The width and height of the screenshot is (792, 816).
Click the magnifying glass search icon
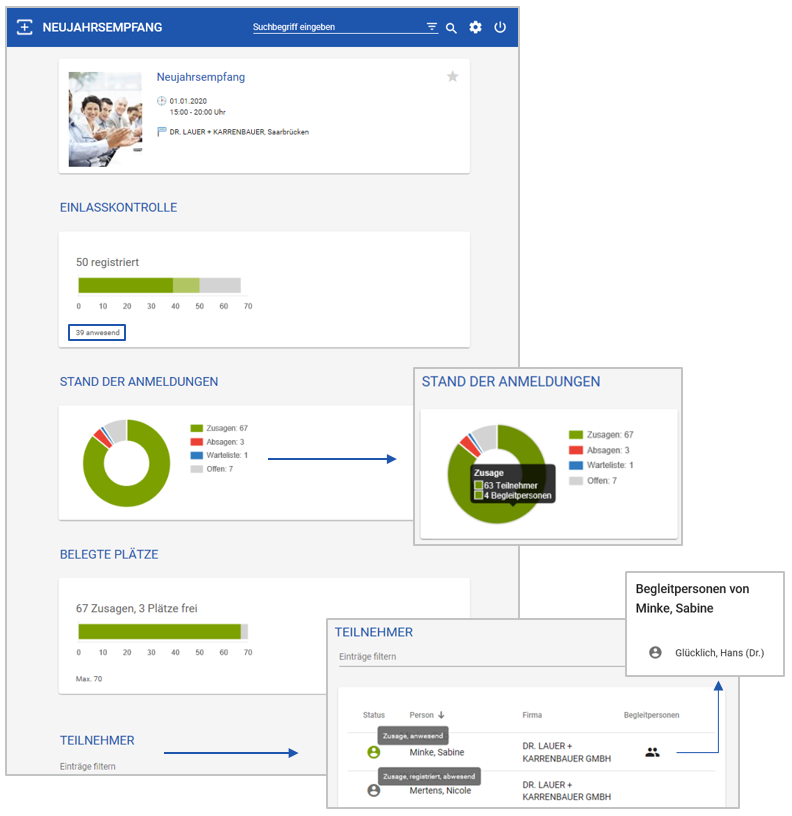click(451, 28)
